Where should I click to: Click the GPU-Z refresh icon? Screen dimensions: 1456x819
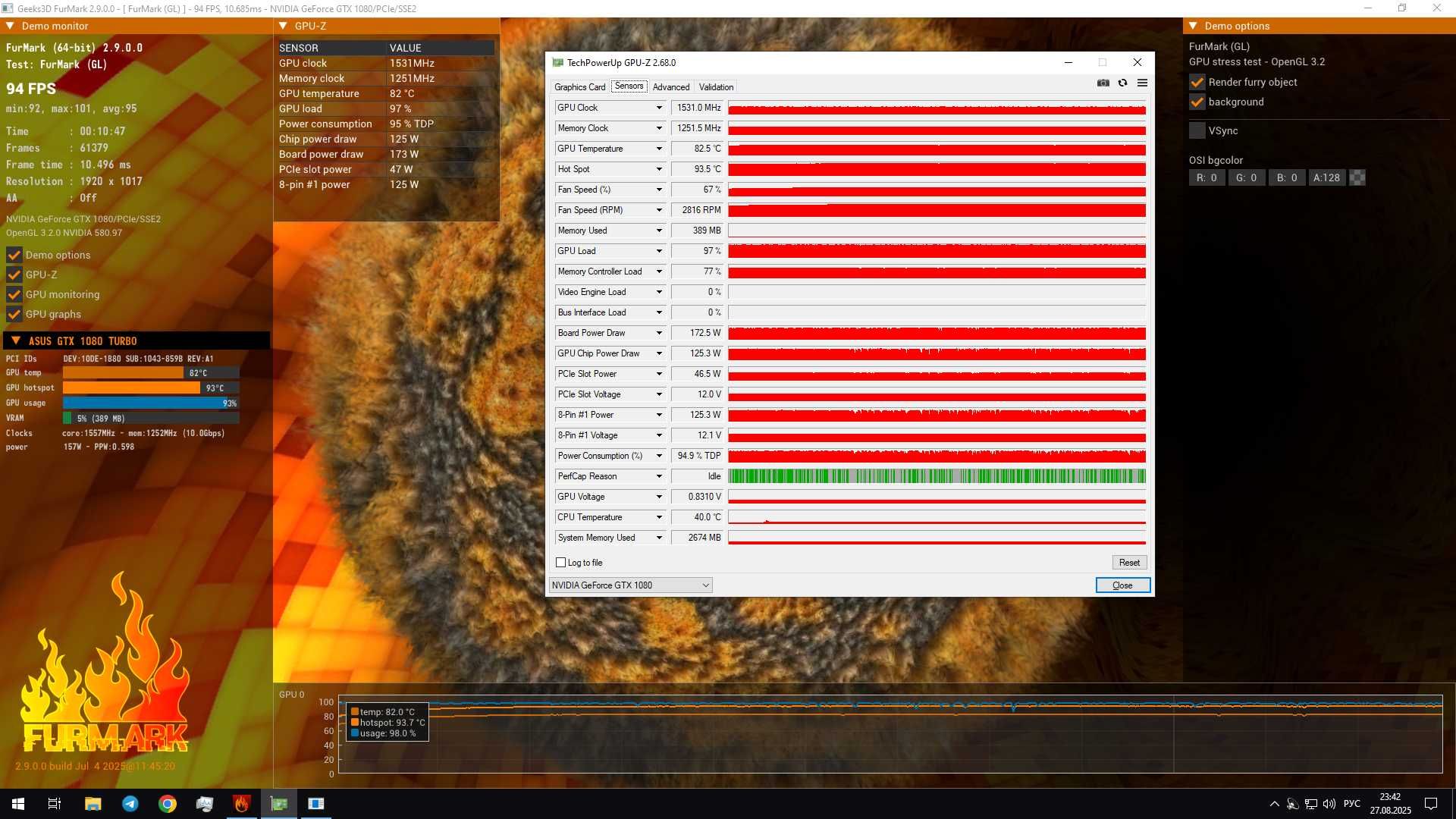click(1122, 83)
